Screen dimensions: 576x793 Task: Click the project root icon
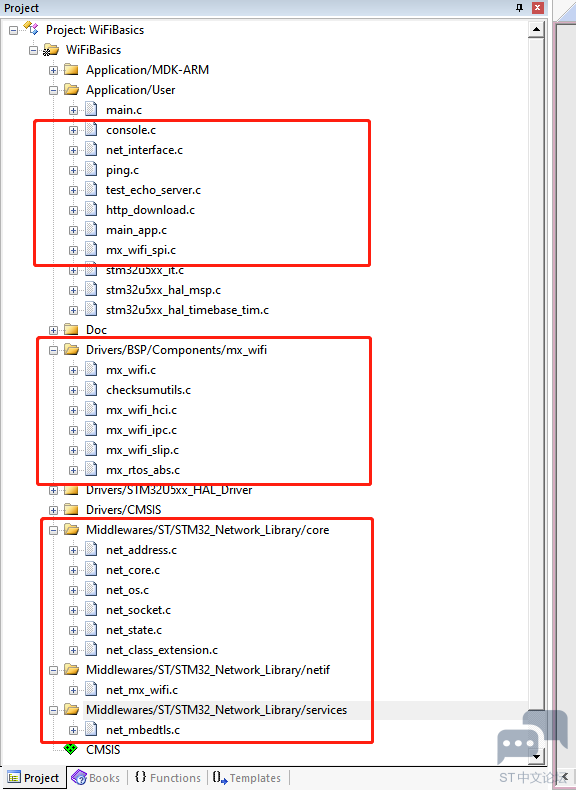coord(31,28)
